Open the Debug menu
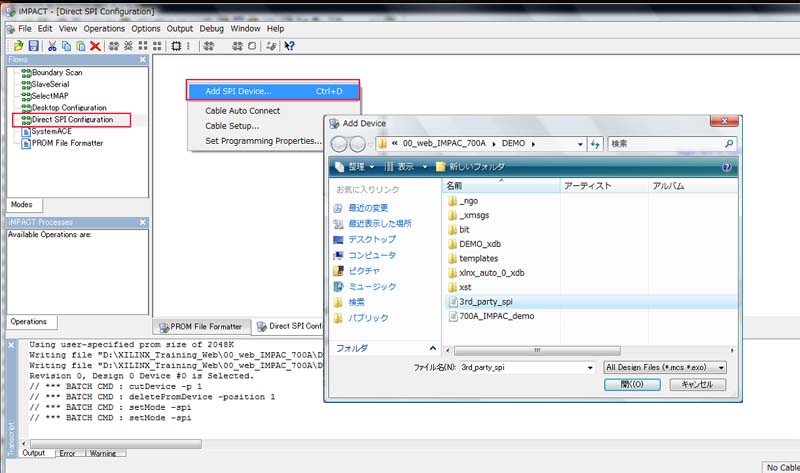Screen dimensions: 800x473 pos(211,29)
